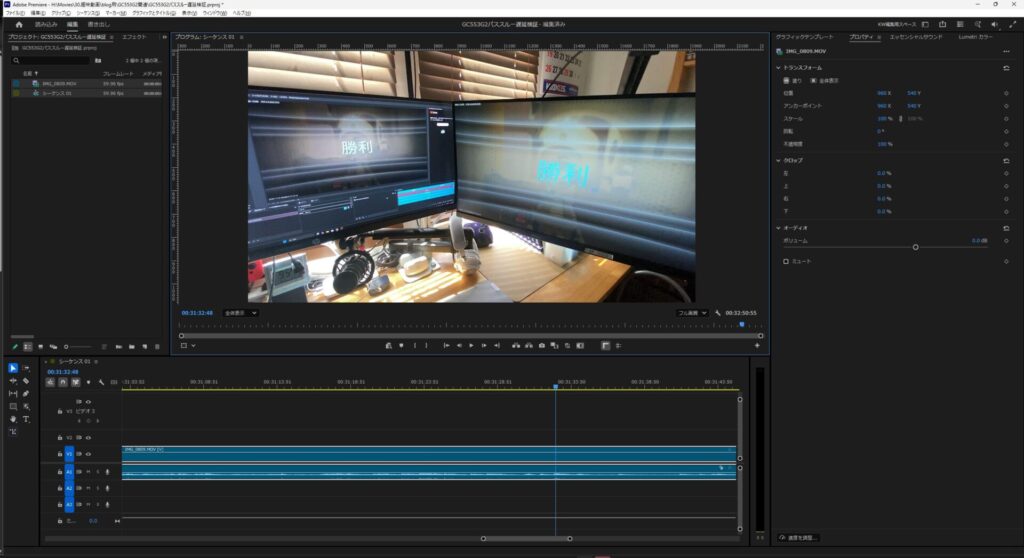The image size is (1024, 558).
Task: Select the Hand tool in the toolbox
Action: tap(13, 419)
